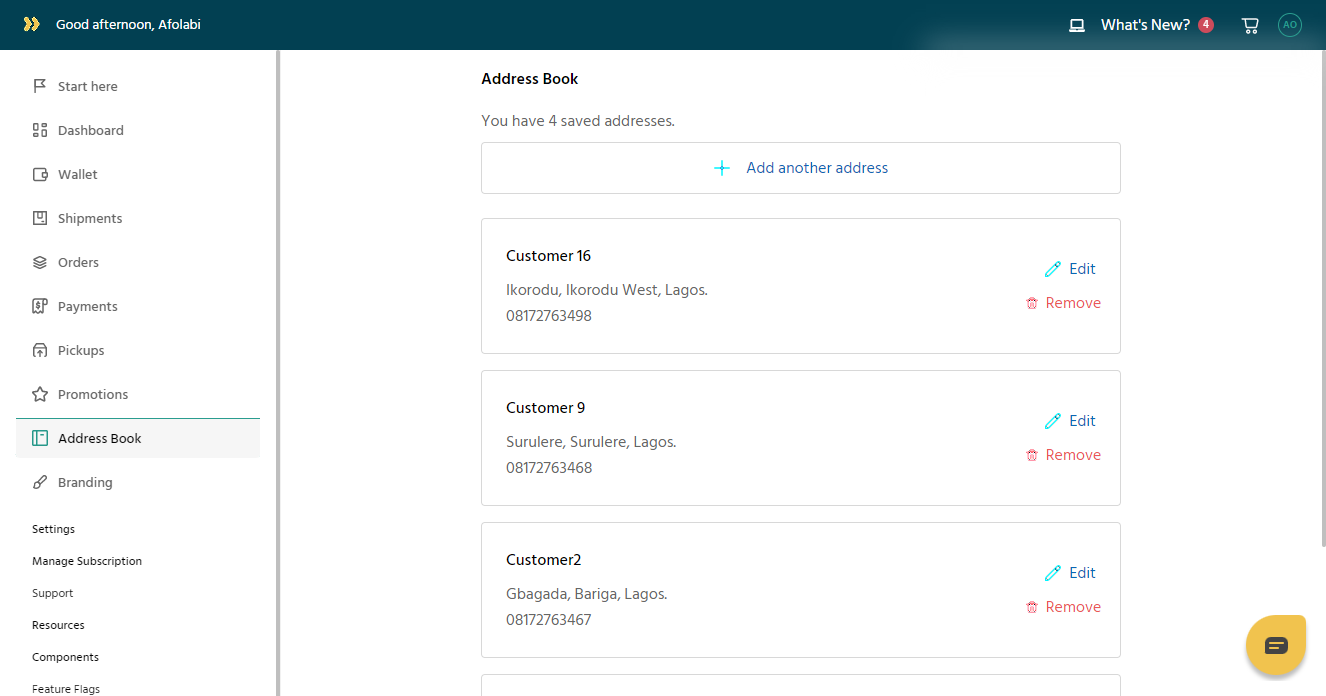Click the Payments receipt icon
1326x696 pixels.
[40, 306]
